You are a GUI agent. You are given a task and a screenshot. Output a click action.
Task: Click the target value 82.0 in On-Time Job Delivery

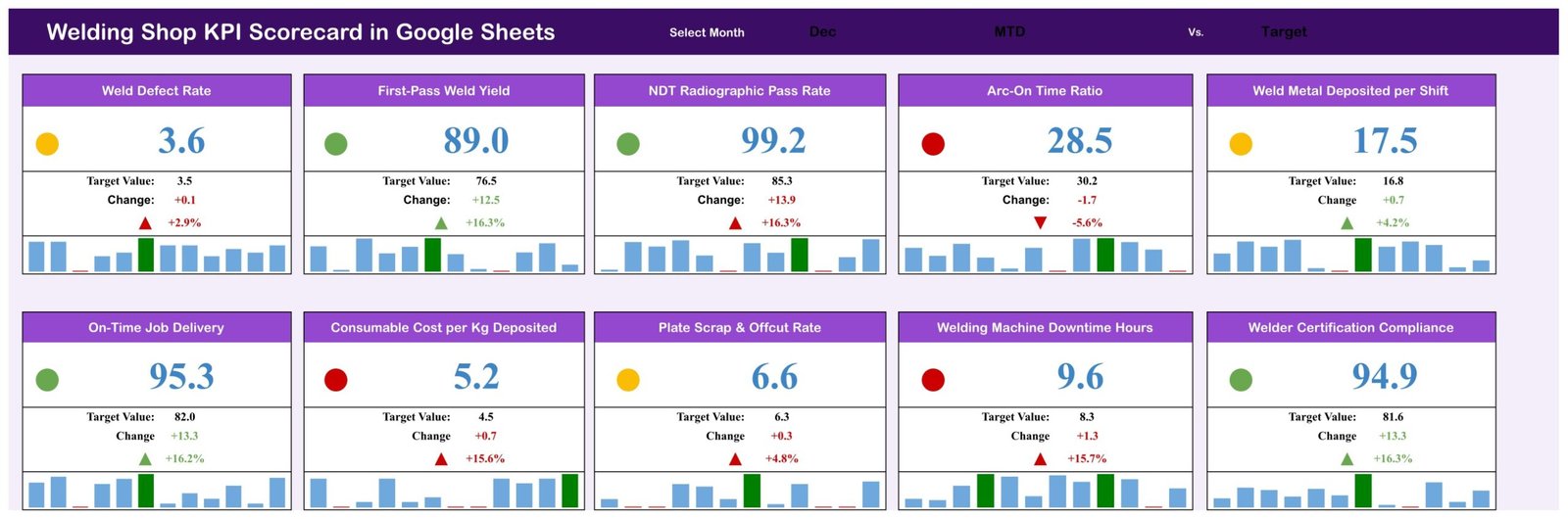(x=185, y=417)
